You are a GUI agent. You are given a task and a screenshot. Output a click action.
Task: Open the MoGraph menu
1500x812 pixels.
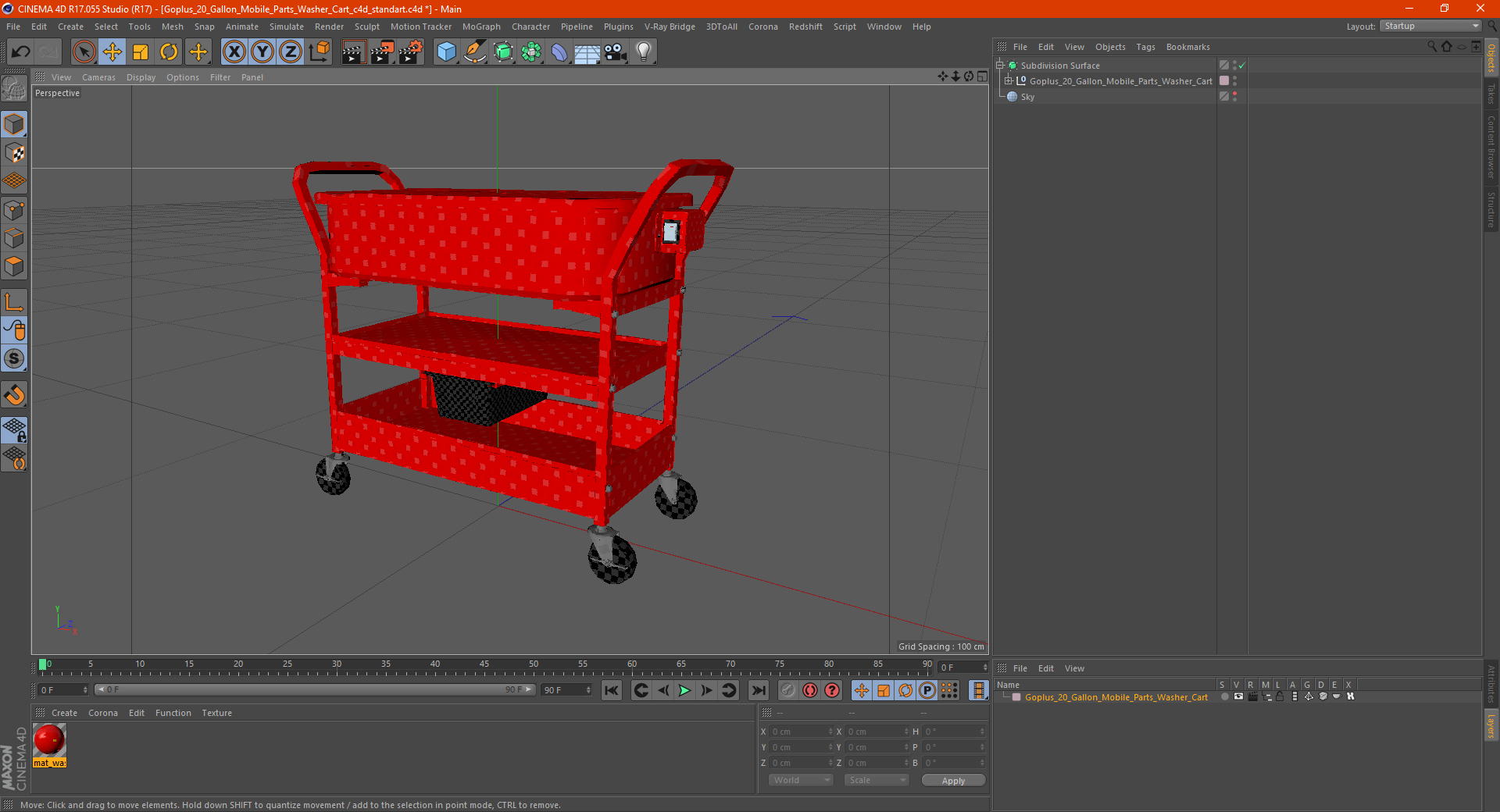[481, 27]
